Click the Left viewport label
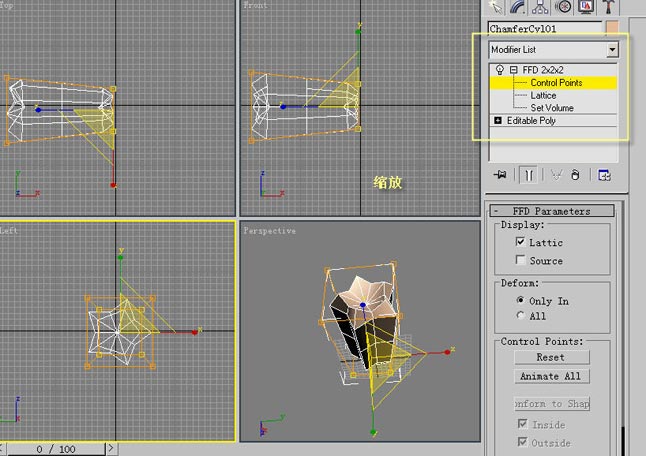646x456 pixels. [8, 231]
